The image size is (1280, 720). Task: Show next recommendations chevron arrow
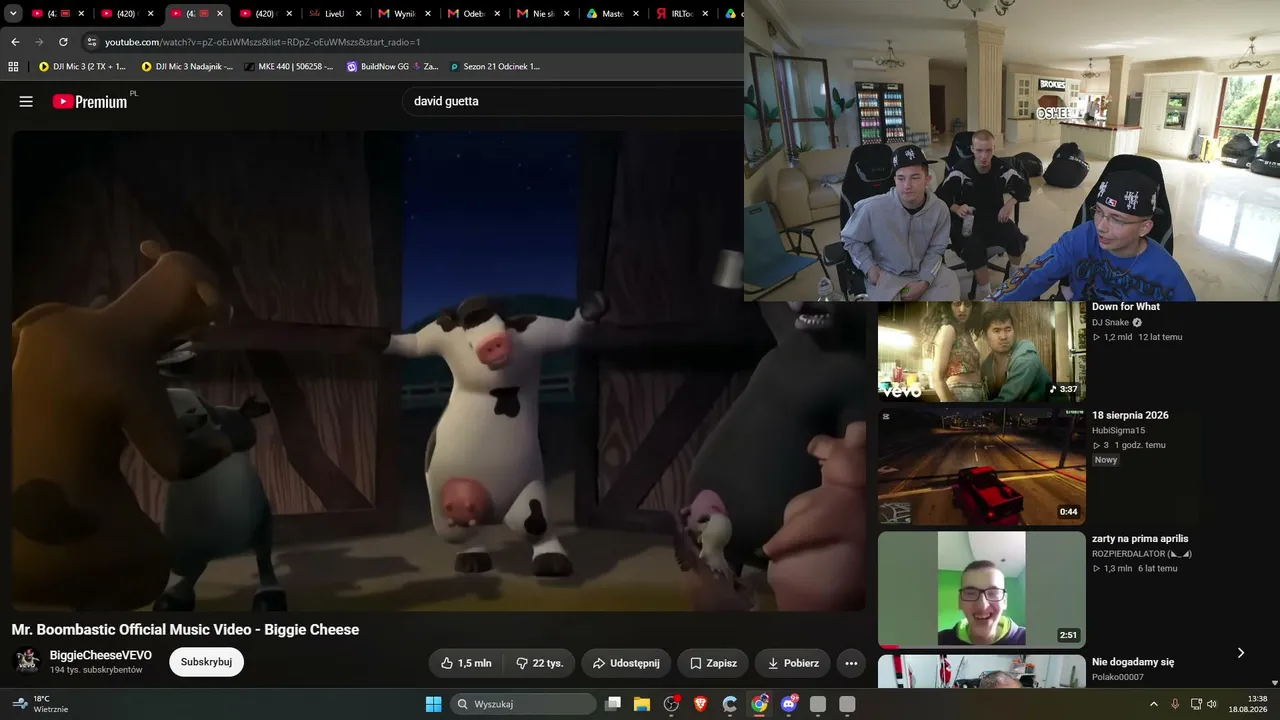coord(1241,653)
